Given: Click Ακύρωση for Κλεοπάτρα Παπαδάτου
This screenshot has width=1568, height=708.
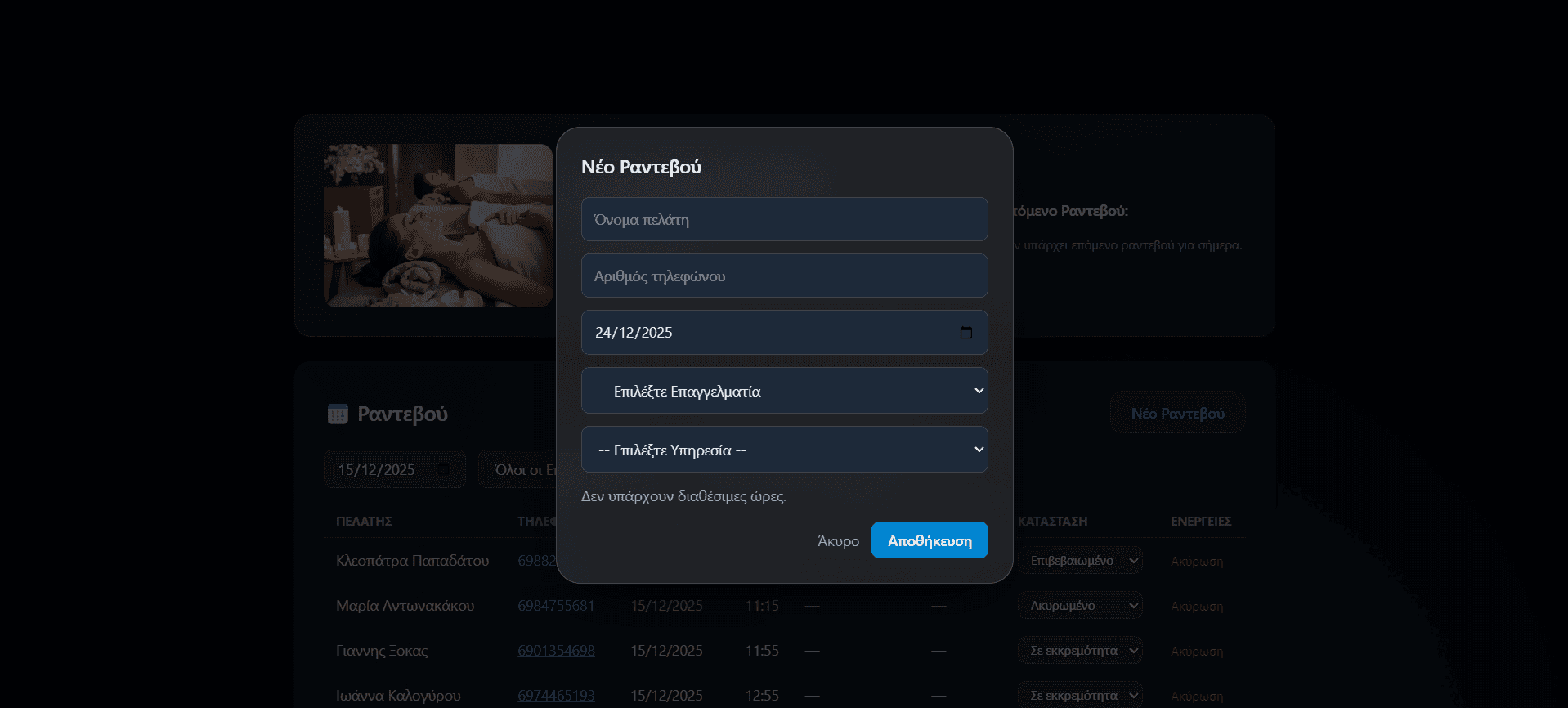Looking at the screenshot, I should (1197, 562).
